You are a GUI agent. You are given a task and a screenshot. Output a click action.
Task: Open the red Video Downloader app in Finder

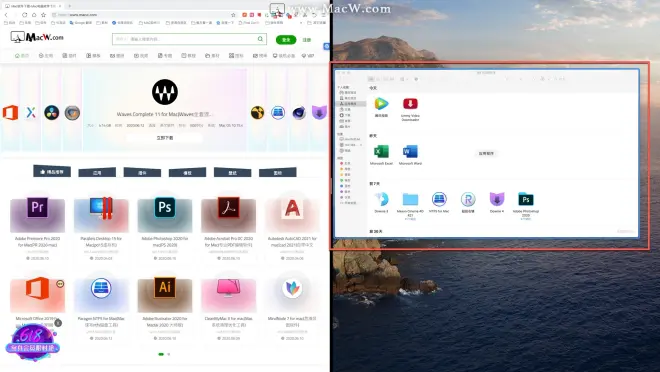(410, 104)
